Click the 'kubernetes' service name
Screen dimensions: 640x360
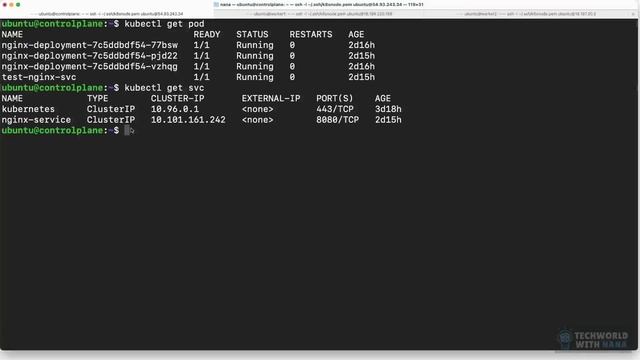tap(28, 109)
